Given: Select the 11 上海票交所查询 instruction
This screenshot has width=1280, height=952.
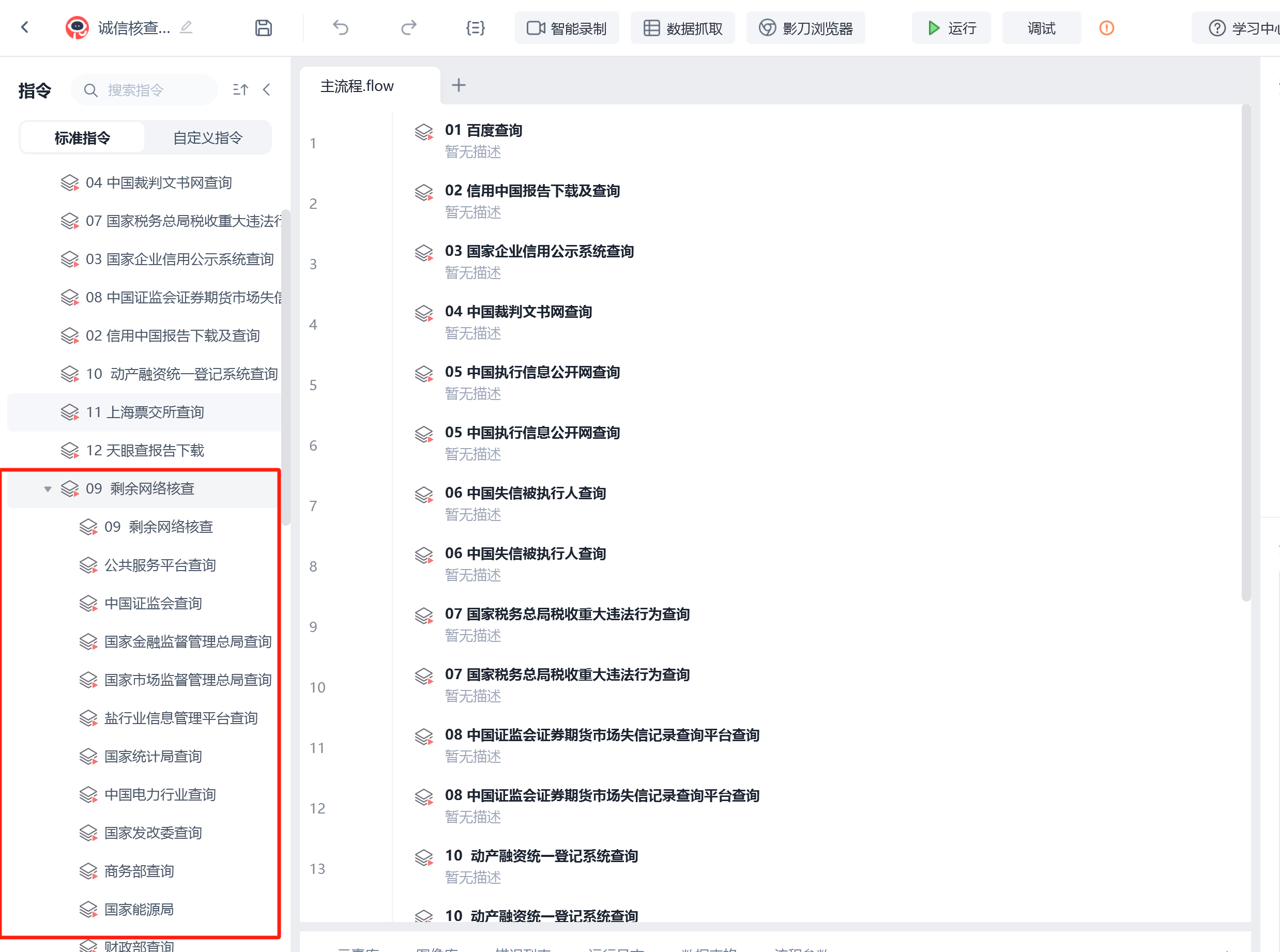Looking at the screenshot, I should (x=145, y=412).
